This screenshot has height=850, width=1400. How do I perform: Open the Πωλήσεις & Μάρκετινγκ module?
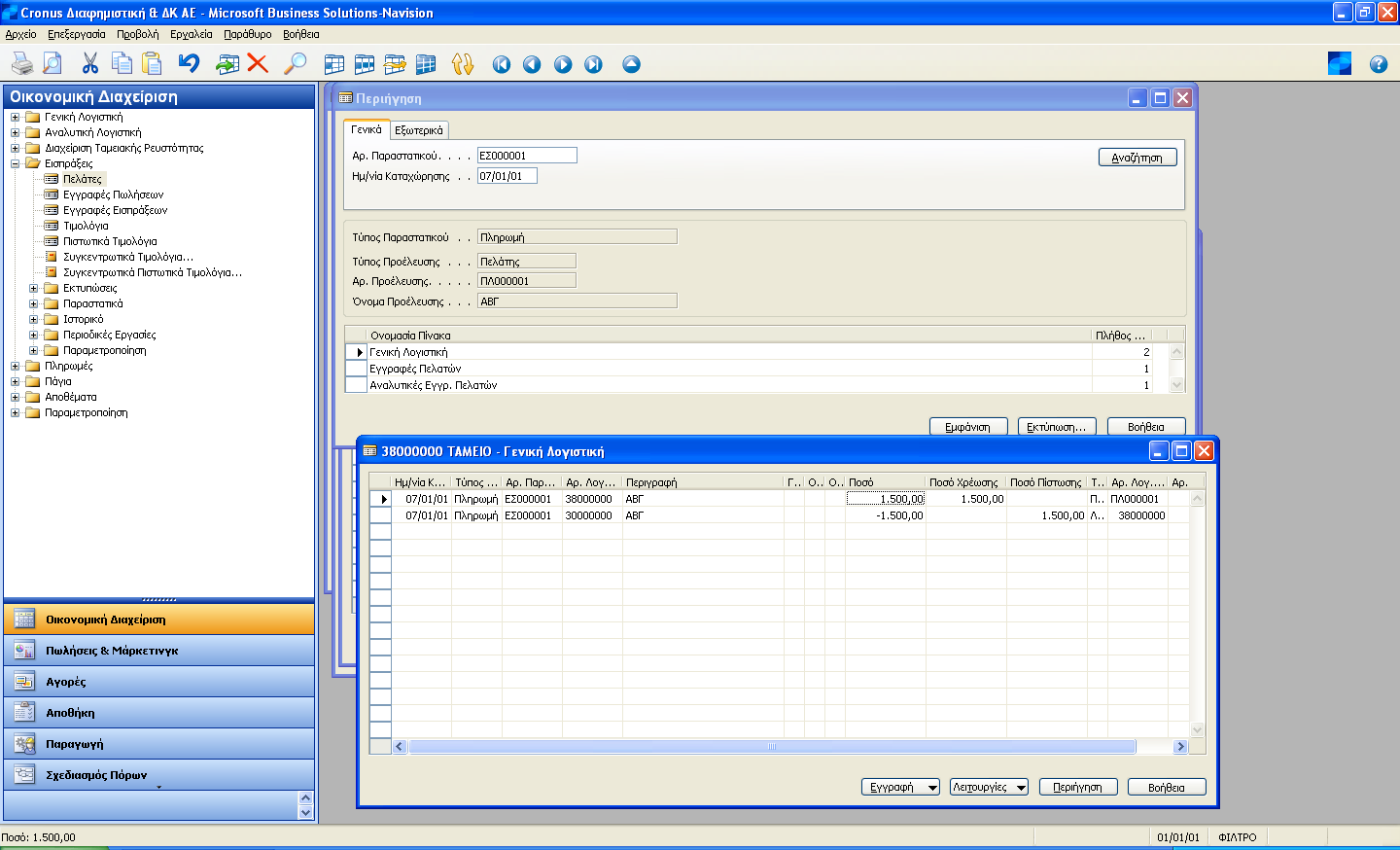point(159,651)
